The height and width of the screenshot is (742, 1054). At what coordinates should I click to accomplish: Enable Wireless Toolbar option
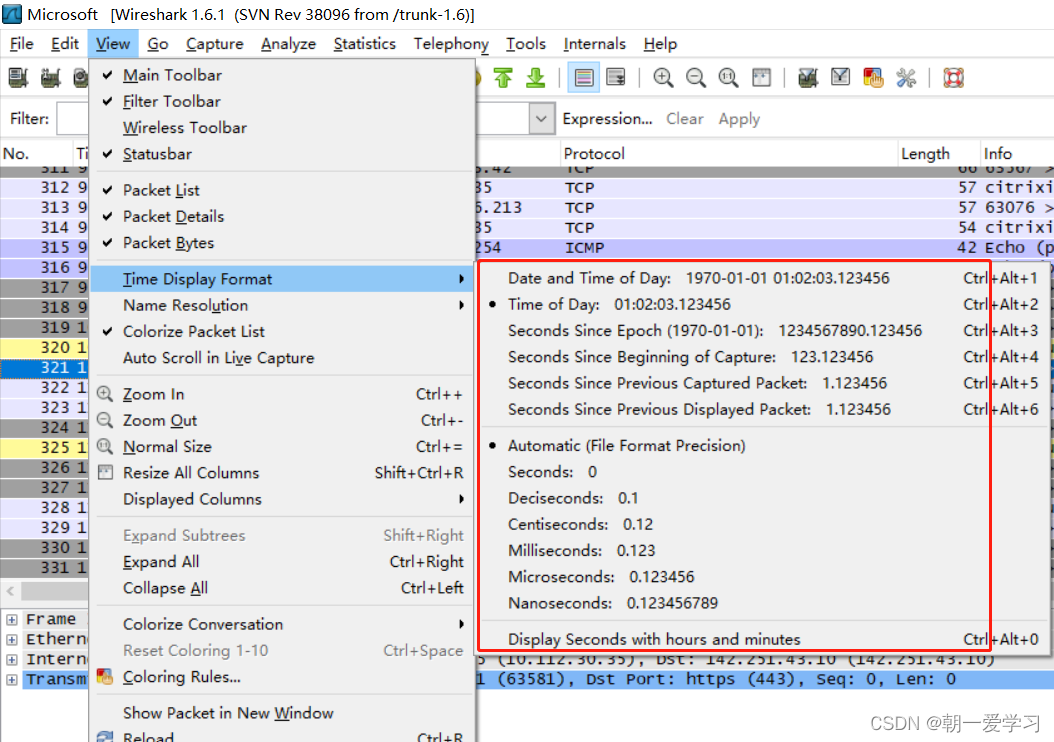(284, 128)
